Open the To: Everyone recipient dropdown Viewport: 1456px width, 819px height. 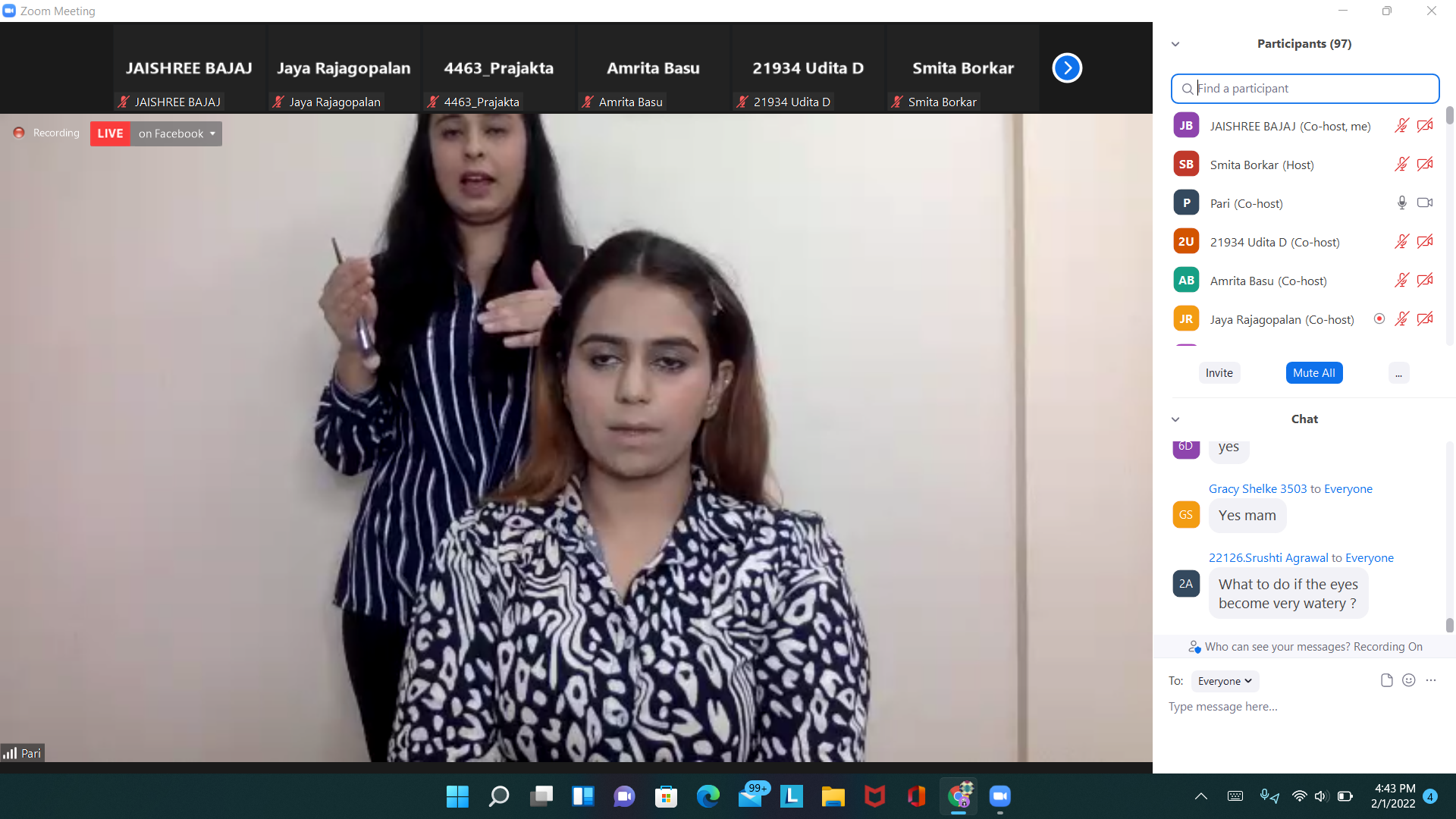point(1224,680)
